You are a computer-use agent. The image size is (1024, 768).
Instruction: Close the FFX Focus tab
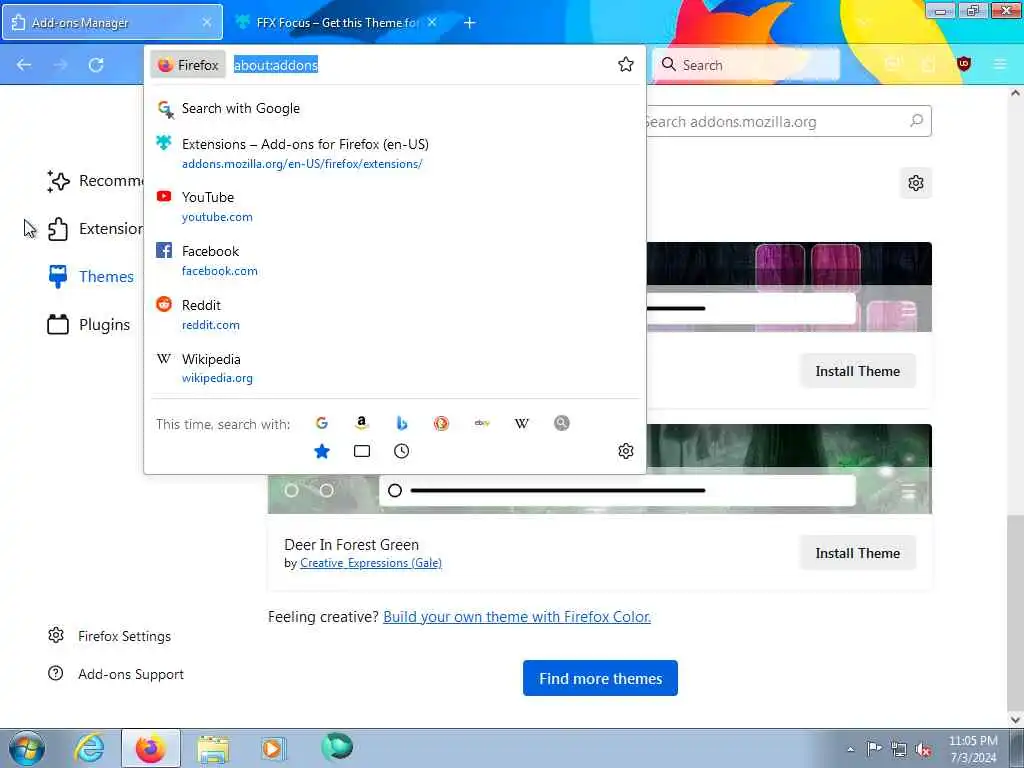(x=432, y=22)
